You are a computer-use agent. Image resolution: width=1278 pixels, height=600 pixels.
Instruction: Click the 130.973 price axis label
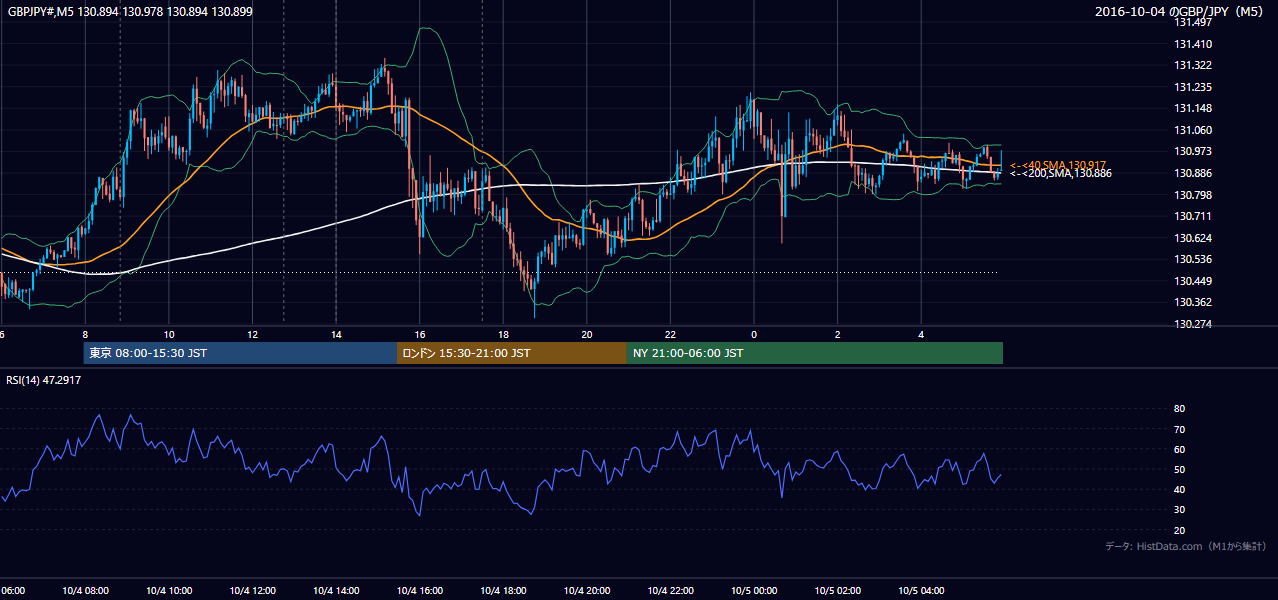tap(1193, 151)
